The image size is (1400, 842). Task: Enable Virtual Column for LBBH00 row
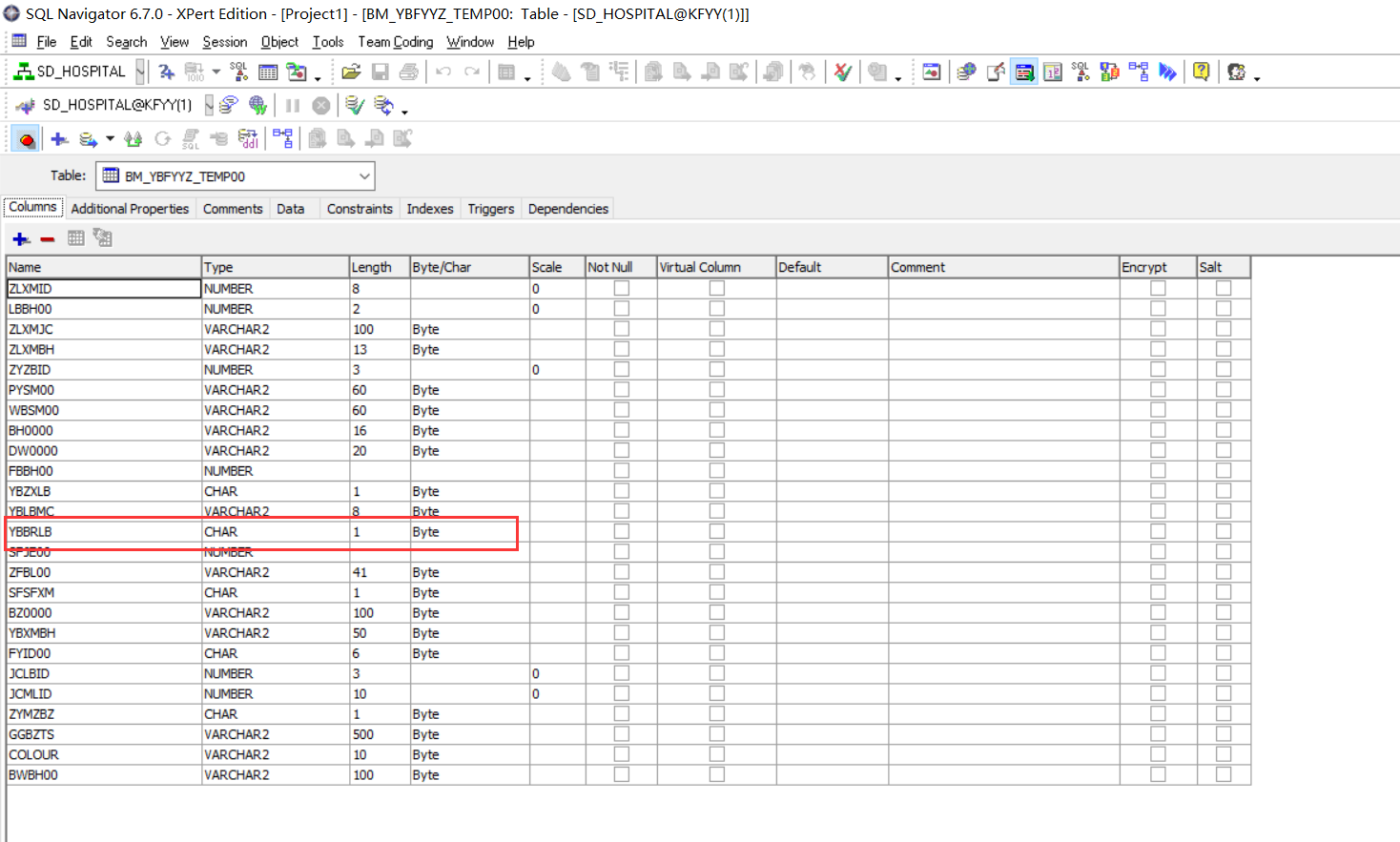[717, 309]
